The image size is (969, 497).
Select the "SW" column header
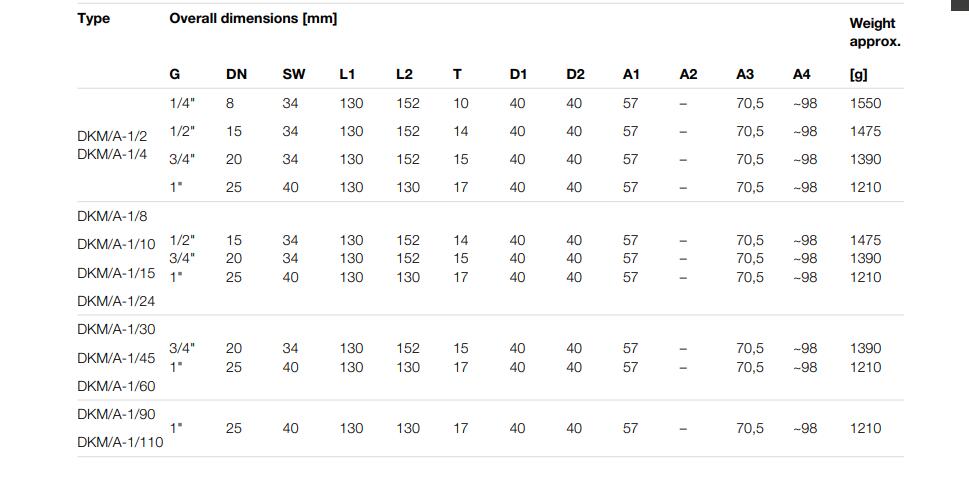[x=294, y=74]
